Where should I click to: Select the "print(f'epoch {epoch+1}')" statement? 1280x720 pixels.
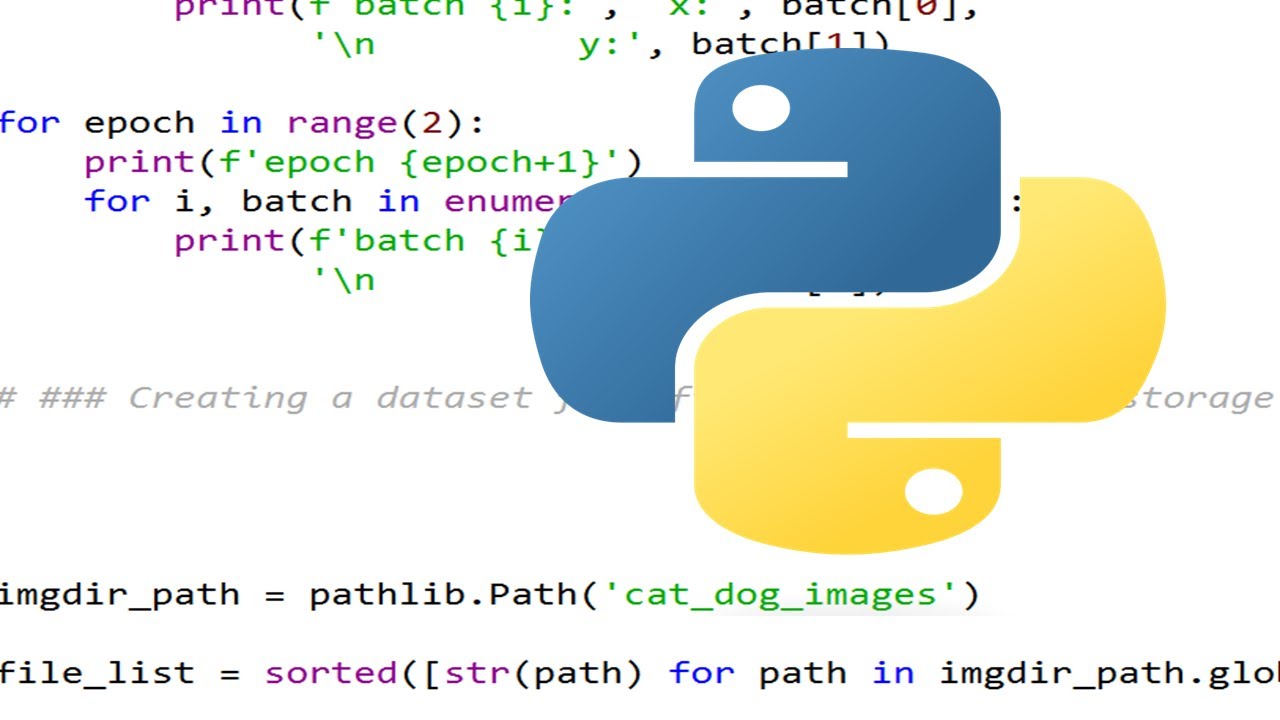[363, 162]
